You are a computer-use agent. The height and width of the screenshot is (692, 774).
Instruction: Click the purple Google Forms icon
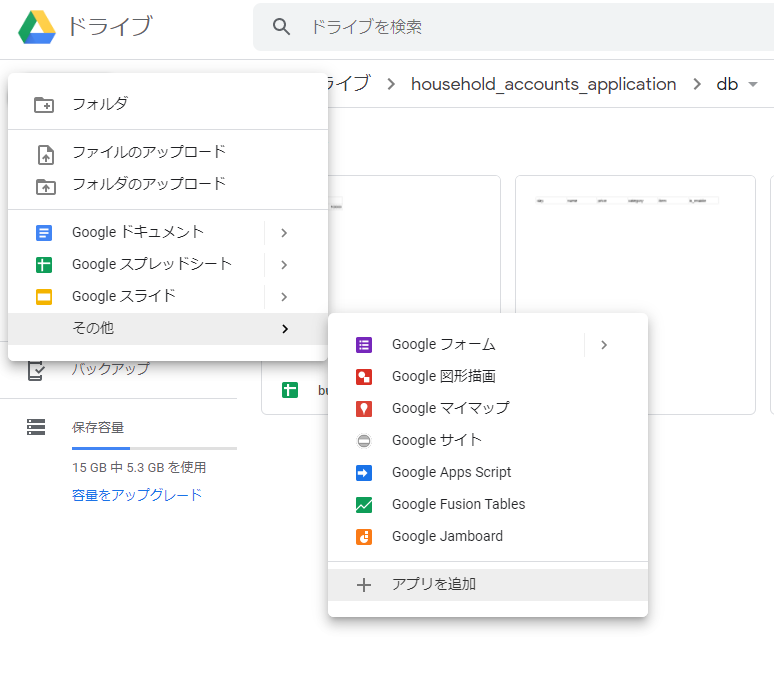(364, 345)
